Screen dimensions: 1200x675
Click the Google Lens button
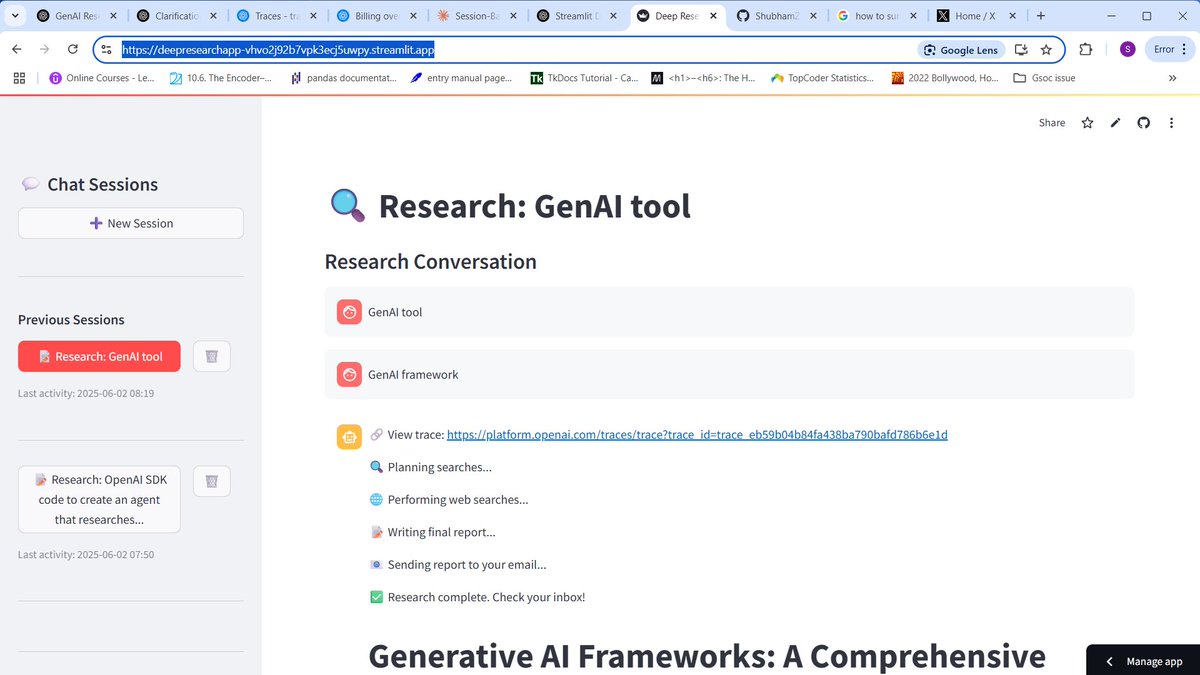(x=961, y=50)
